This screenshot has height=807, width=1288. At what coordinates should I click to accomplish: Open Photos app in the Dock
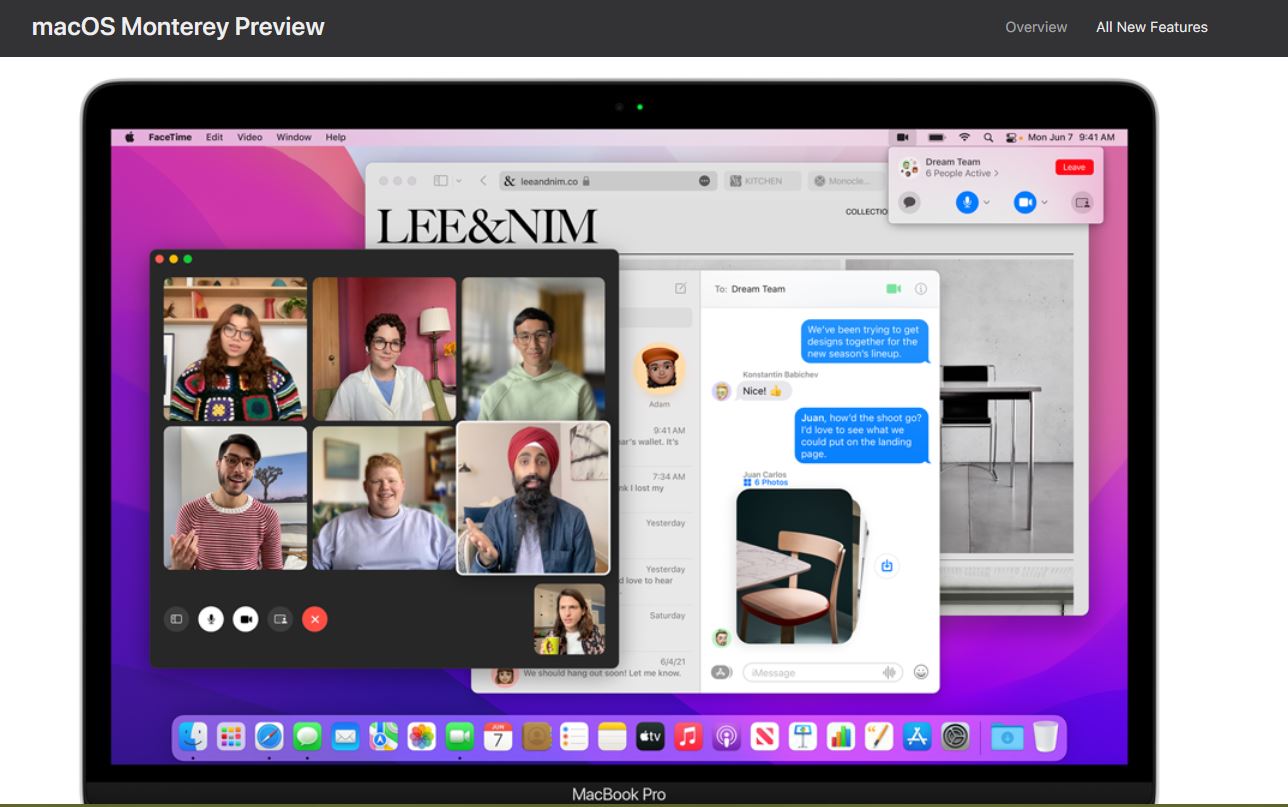tap(421, 737)
